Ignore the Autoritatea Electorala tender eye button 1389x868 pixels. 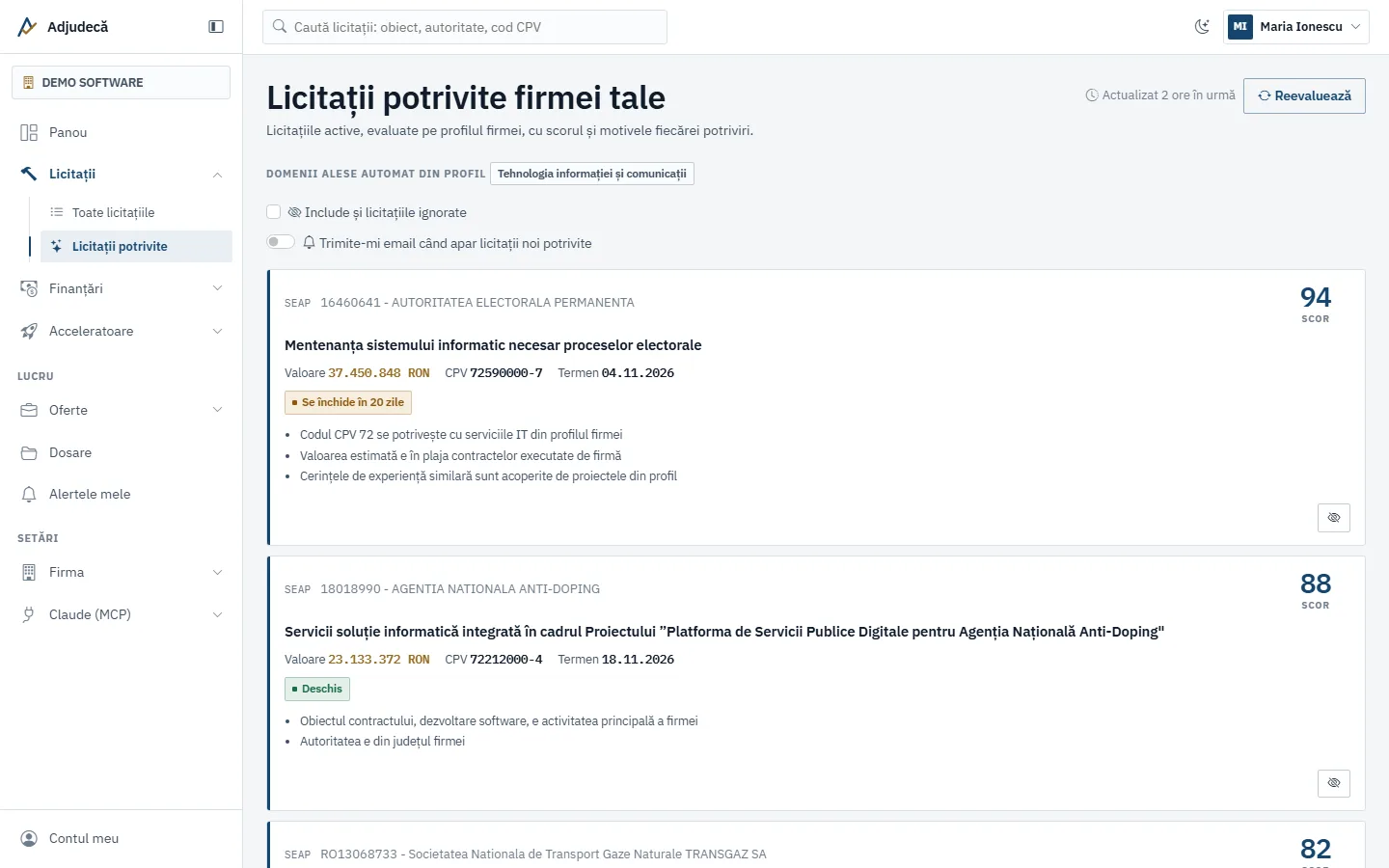pyautogui.click(x=1334, y=518)
